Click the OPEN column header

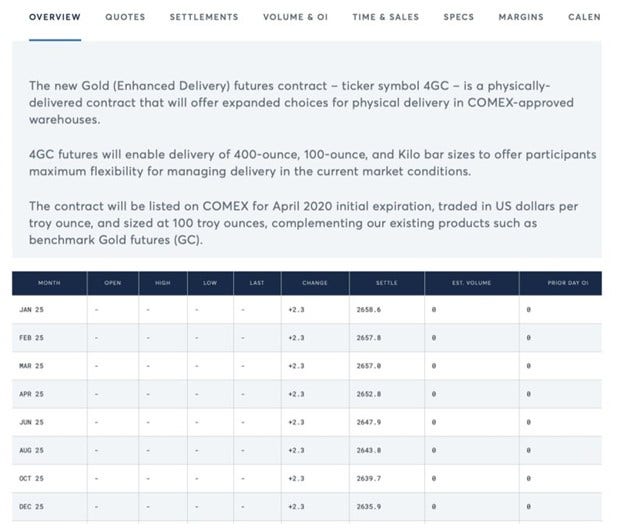(x=113, y=283)
